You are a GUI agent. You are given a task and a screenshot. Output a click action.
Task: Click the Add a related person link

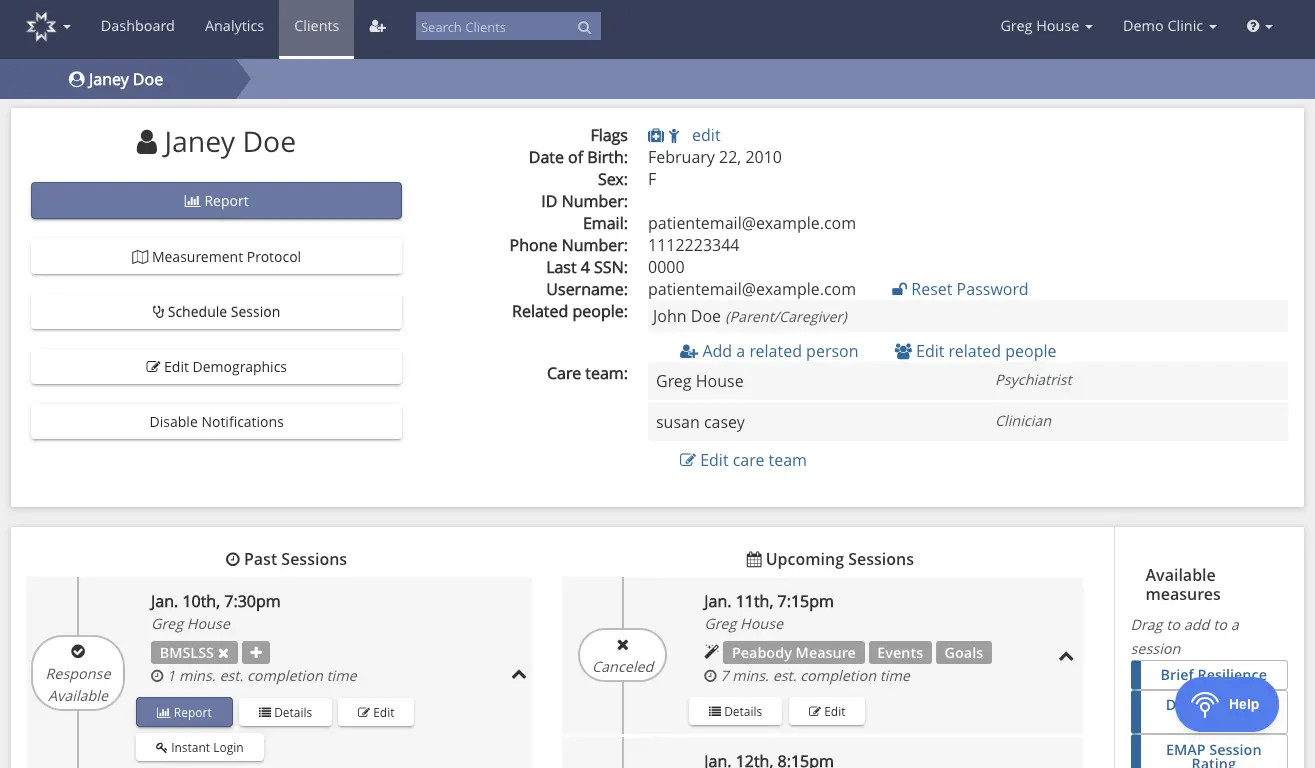click(769, 351)
